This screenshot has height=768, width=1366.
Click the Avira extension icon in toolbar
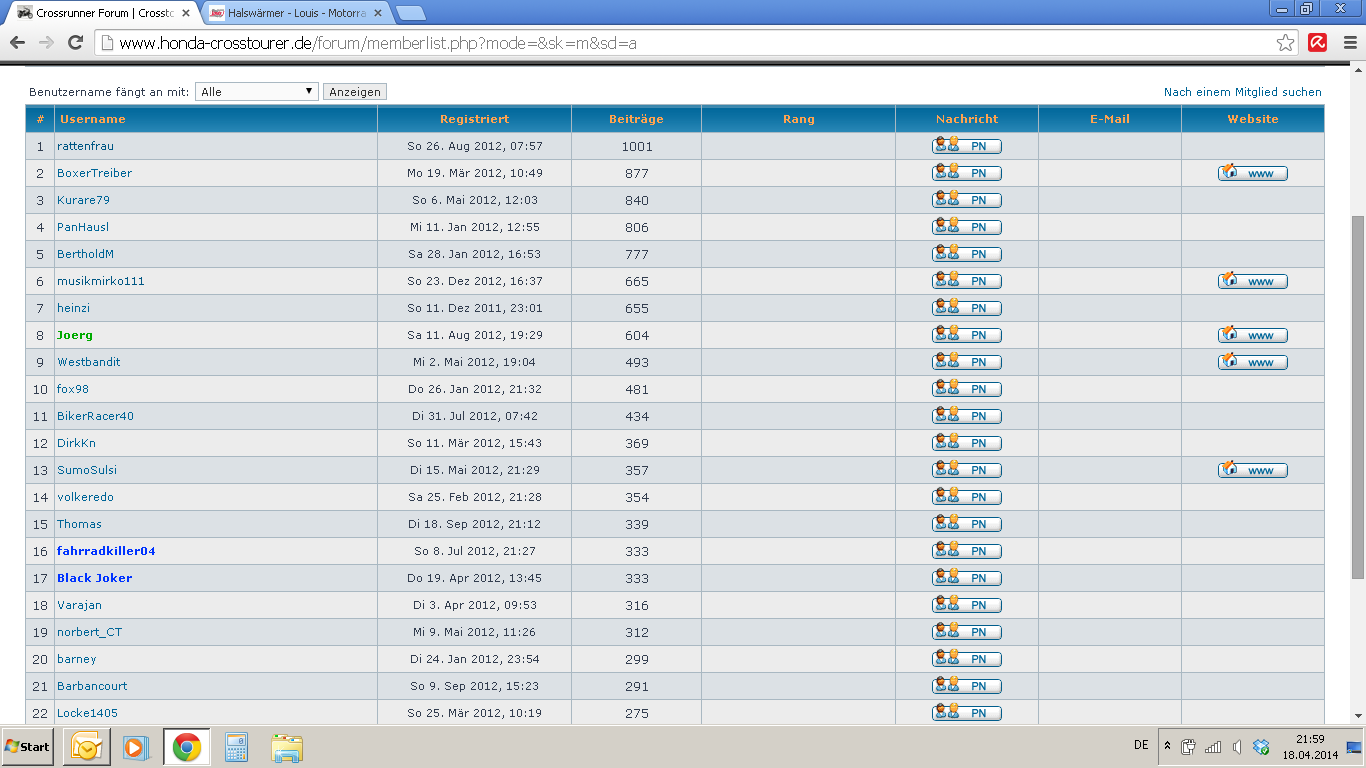[1318, 43]
